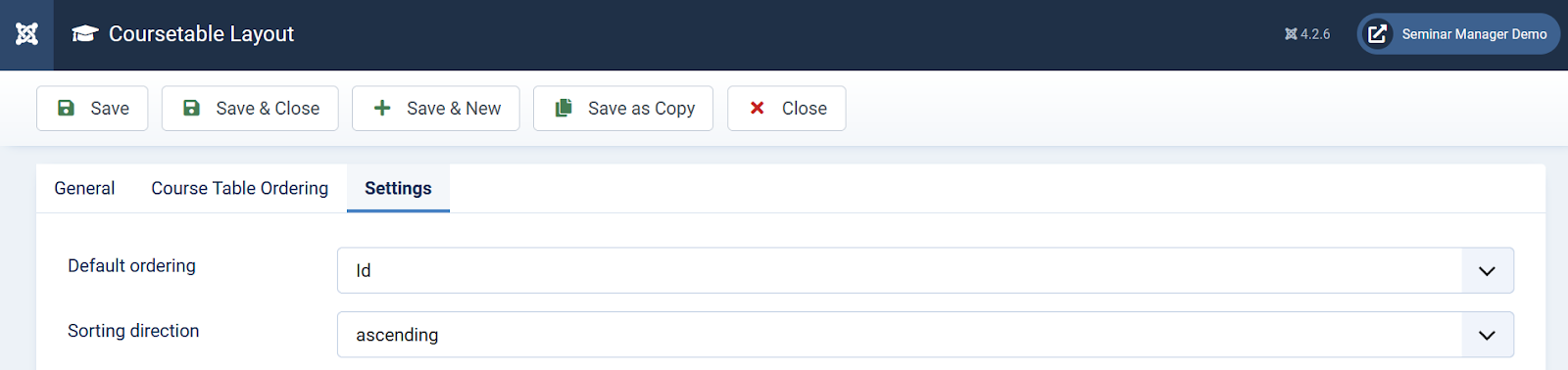Expand the Default ordering dropdown arrow

point(1487,270)
